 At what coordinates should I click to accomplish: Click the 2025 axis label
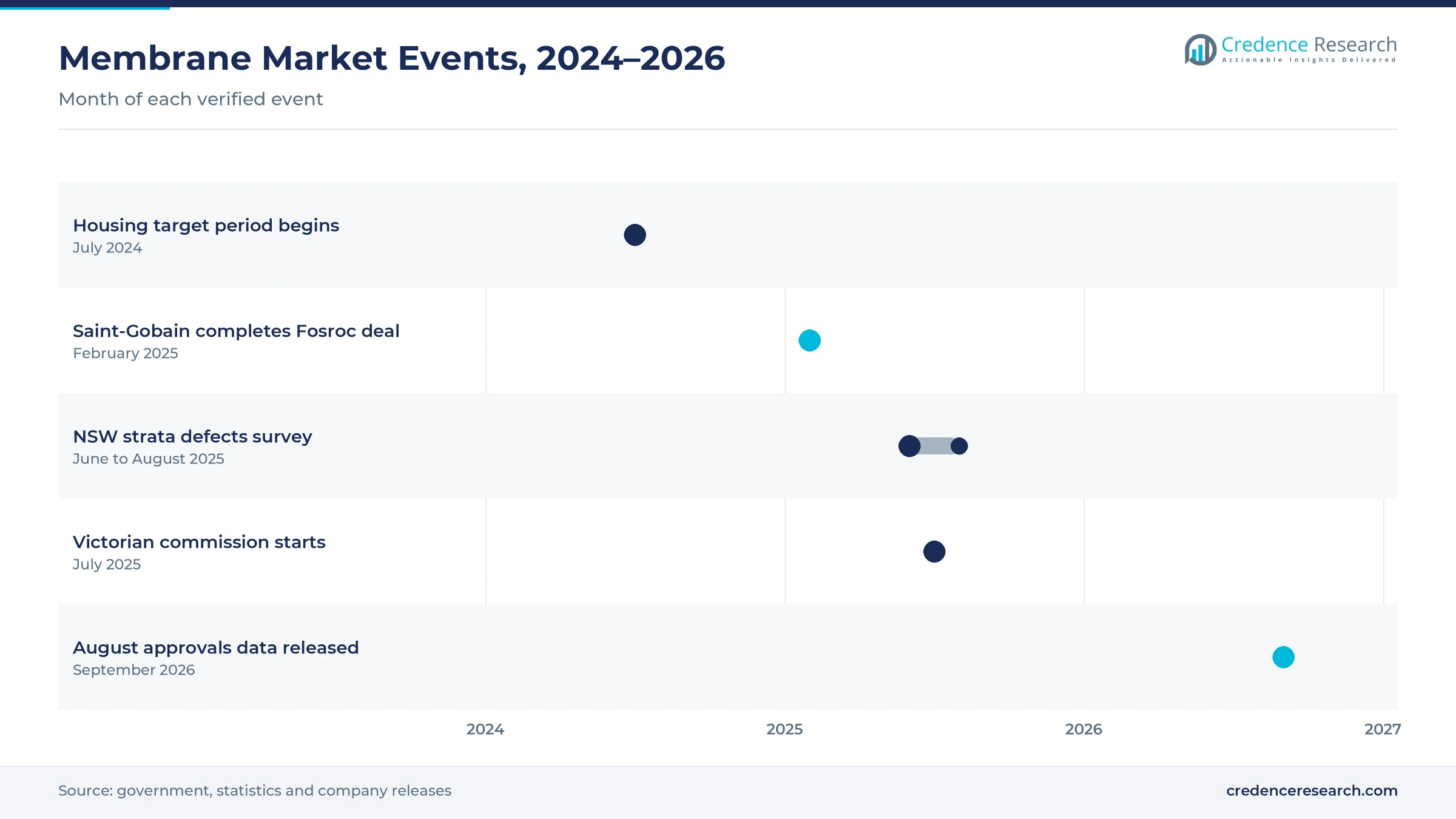(x=784, y=729)
